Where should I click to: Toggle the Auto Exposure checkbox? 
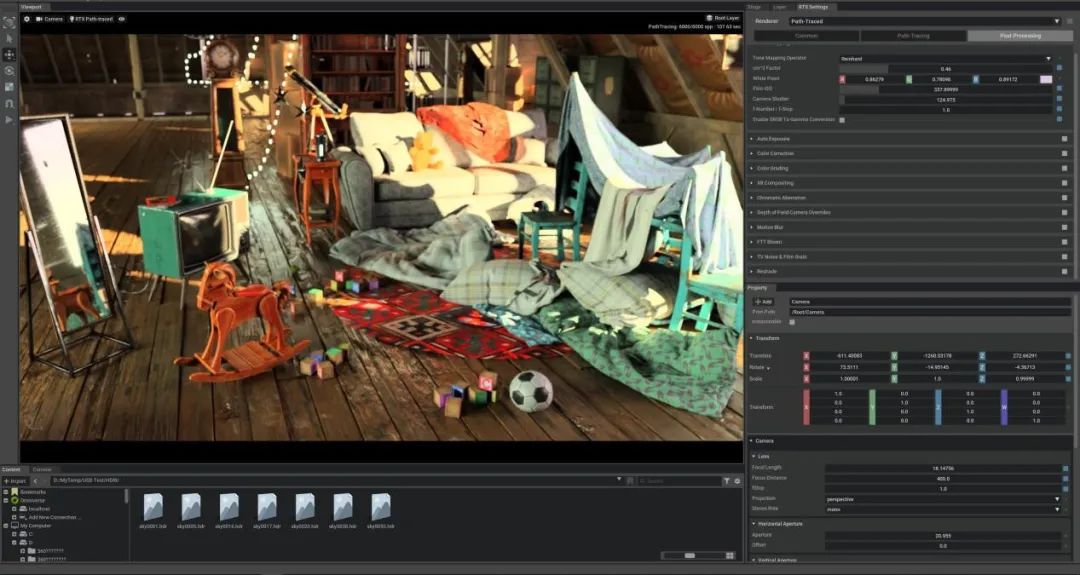click(x=1064, y=138)
